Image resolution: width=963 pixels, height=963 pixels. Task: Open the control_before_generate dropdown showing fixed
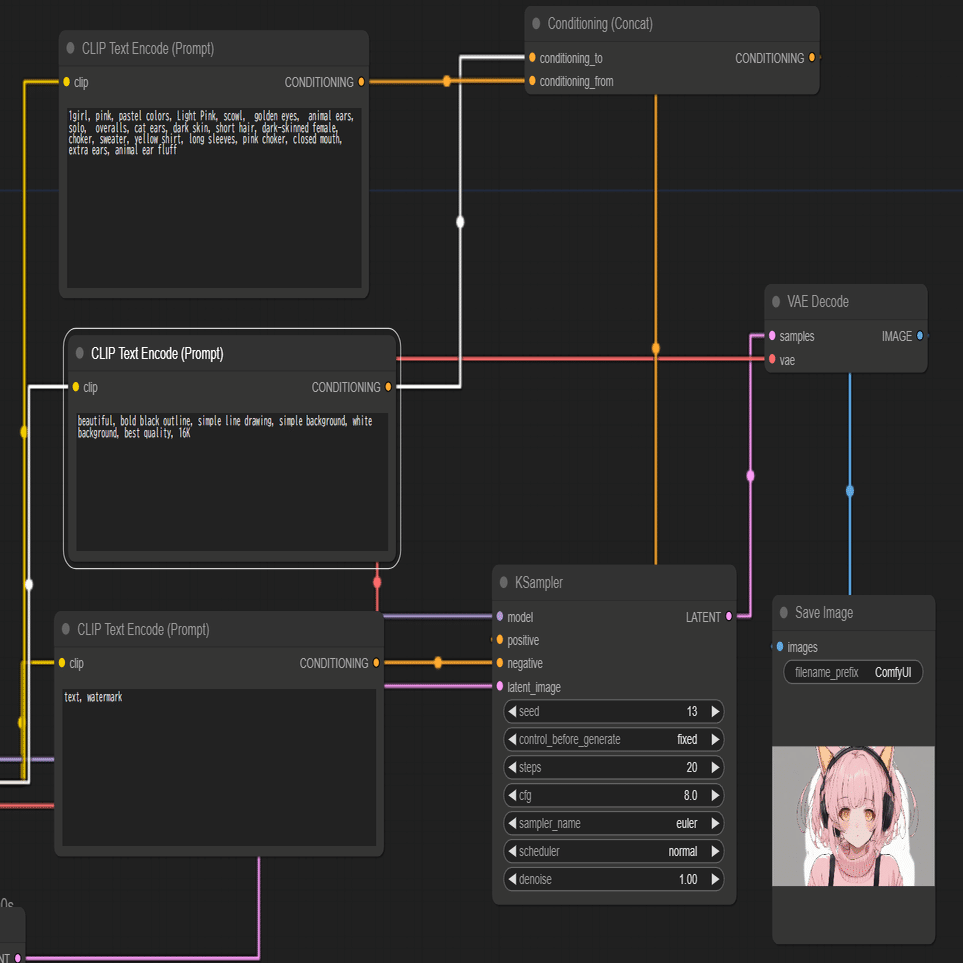click(x=614, y=739)
